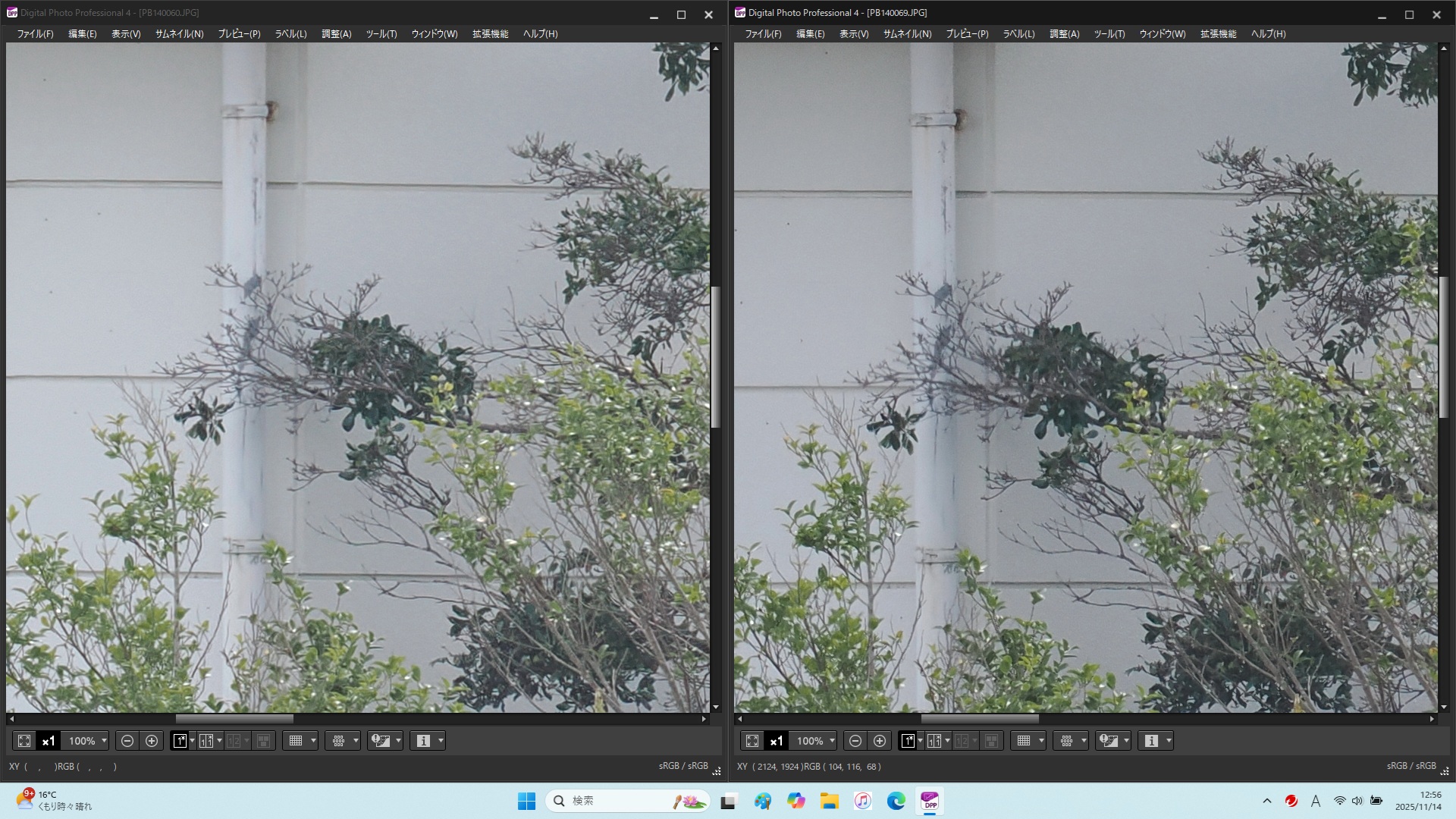Open 調整(A) menu in left window
Screen dimensions: 1456x819
pyautogui.click(x=336, y=33)
